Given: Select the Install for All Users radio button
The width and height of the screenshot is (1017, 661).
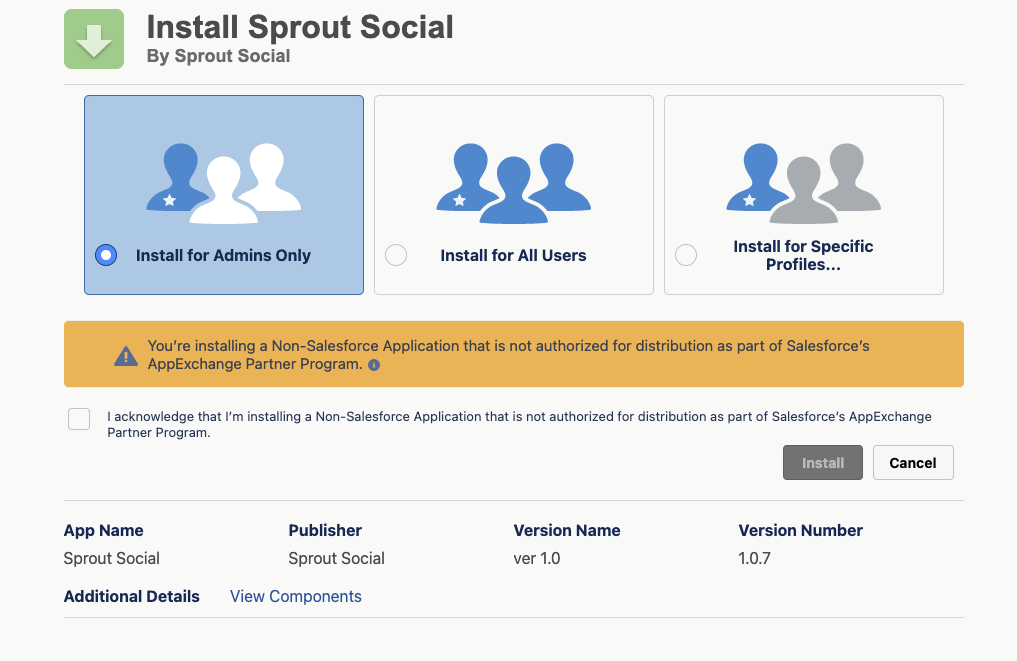Looking at the screenshot, I should (396, 255).
